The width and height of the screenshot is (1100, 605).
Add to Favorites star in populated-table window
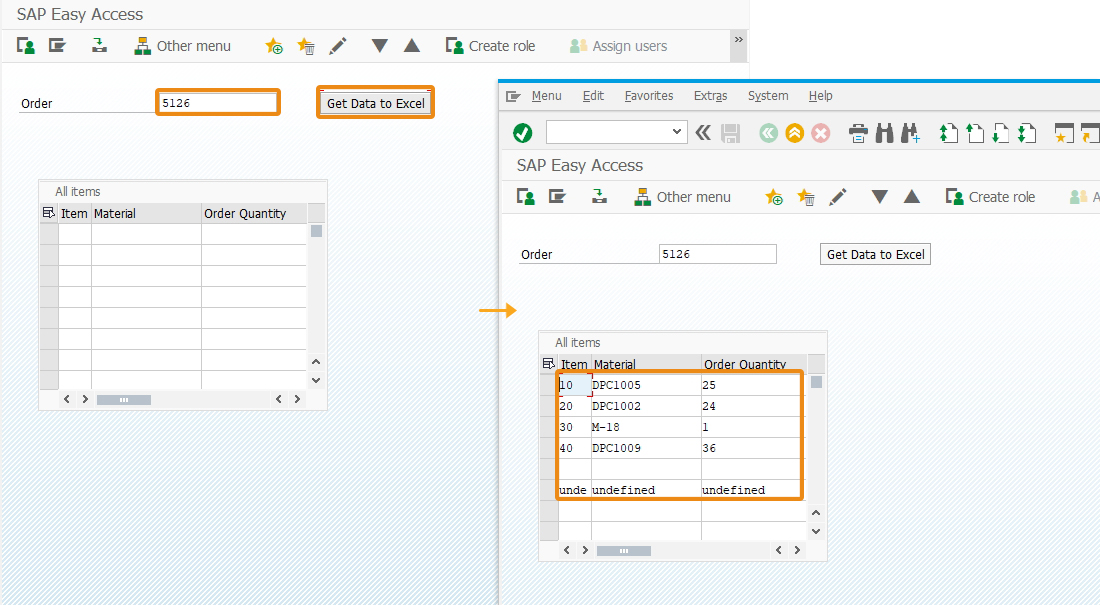tap(773, 197)
